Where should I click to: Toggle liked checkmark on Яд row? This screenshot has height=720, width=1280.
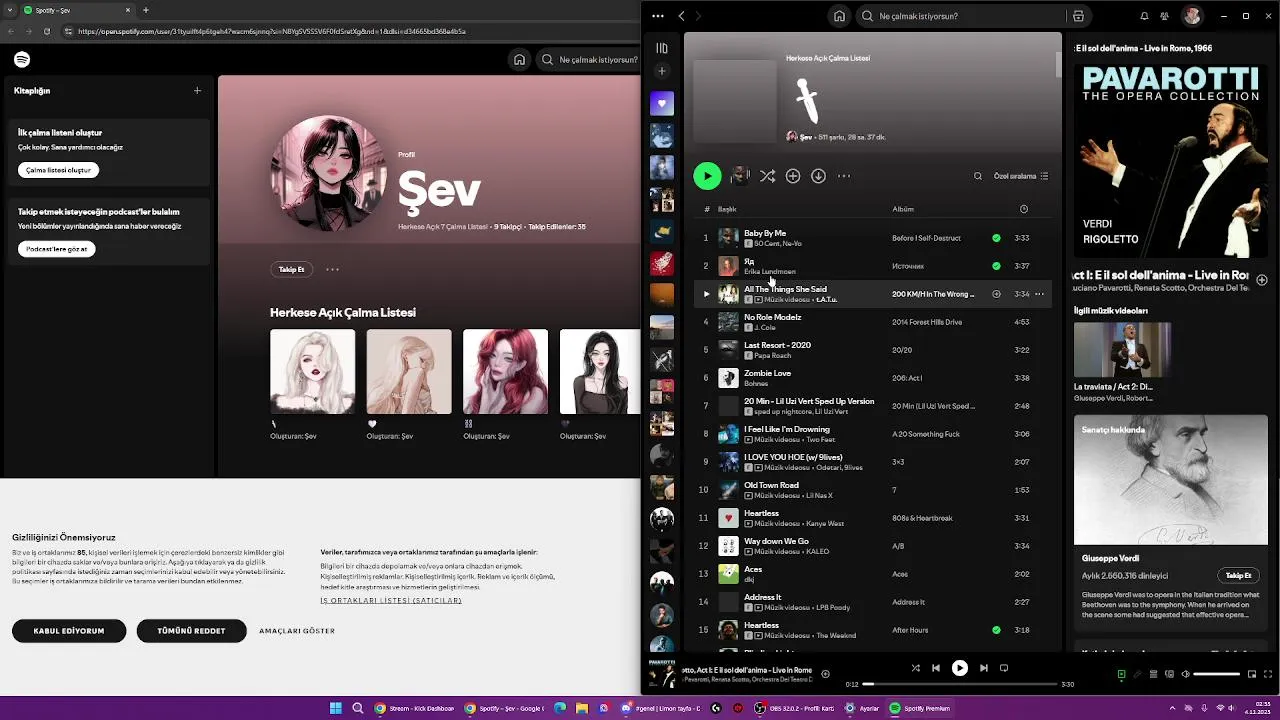point(996,266)
